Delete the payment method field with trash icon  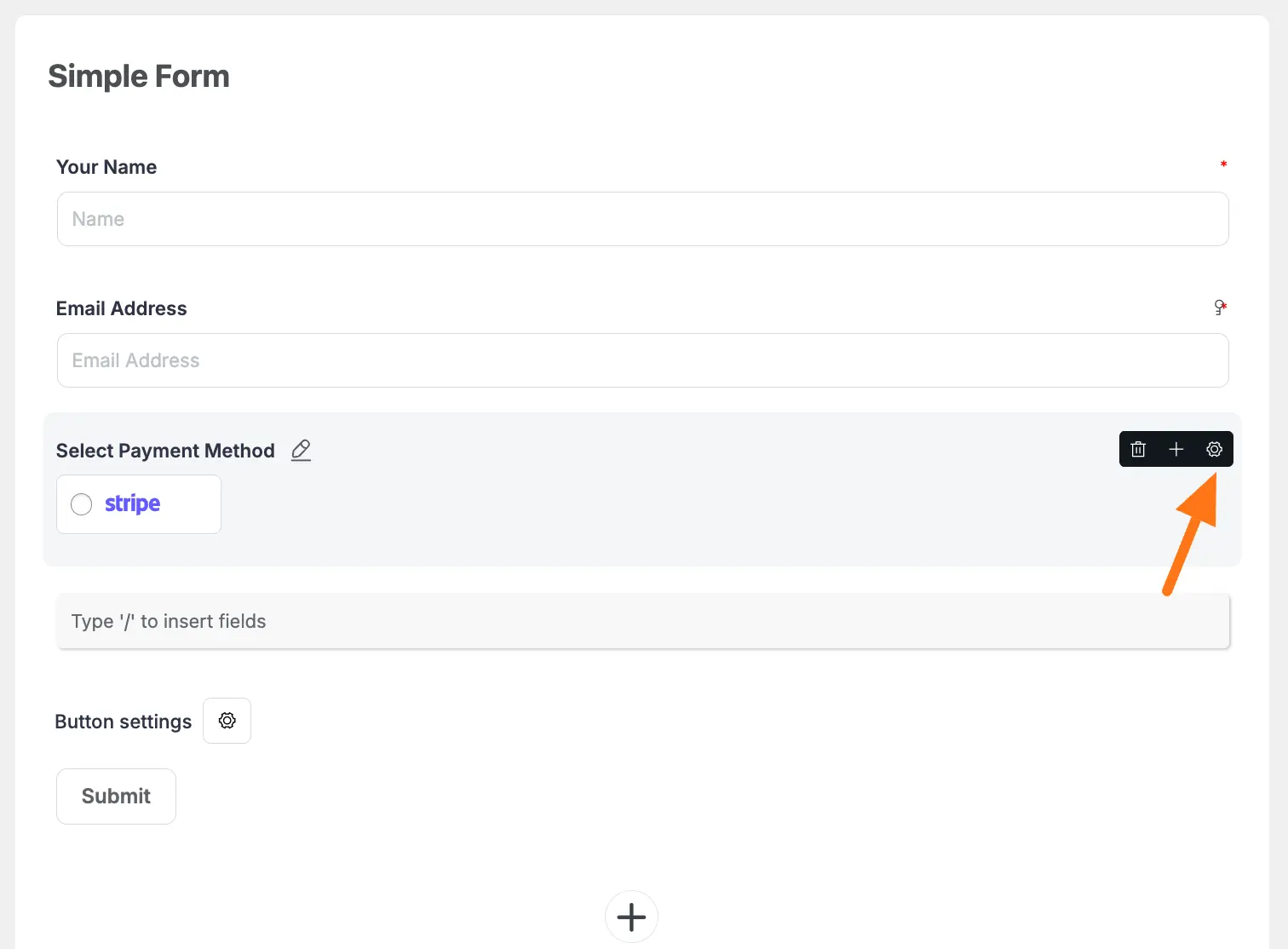tap(1138, 450)
